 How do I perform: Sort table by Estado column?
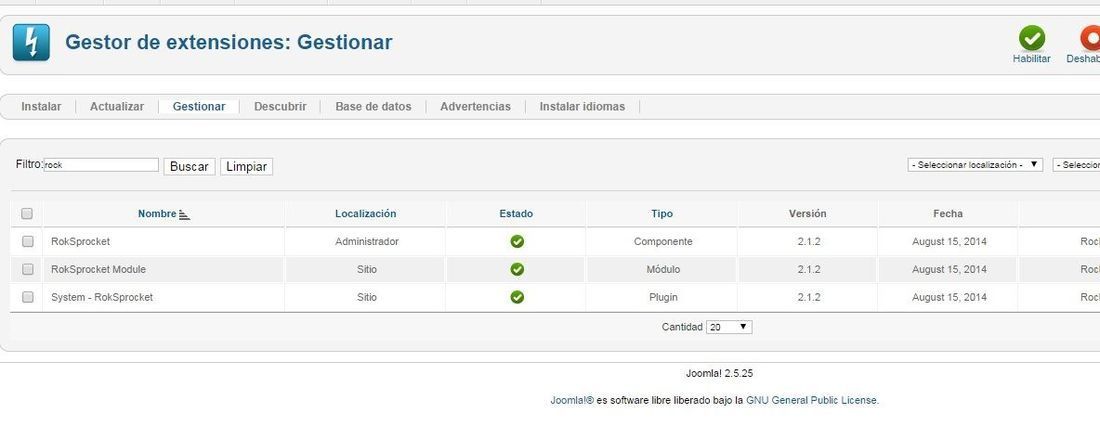[x=516, y=214]
